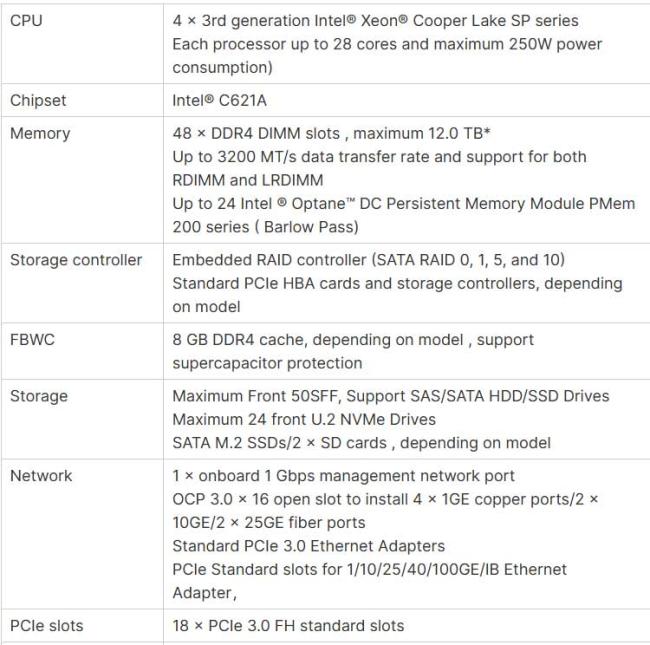Click the 3200 MT/s data transfer rate line
Image resolution: width=650 pixels, height=645 pixels.
coord(379,157)
